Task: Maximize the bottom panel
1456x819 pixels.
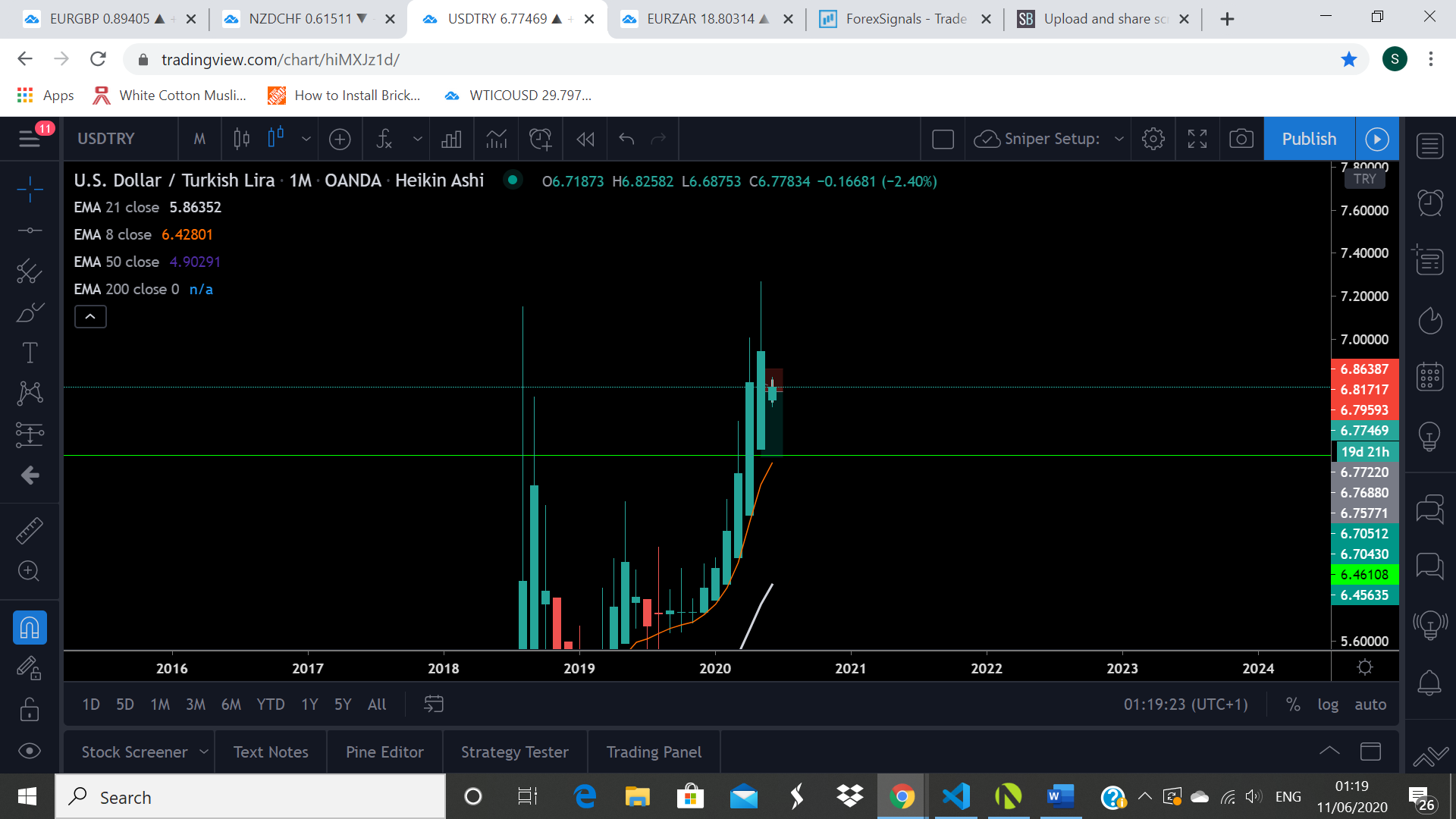Action: click(1370, 752)
